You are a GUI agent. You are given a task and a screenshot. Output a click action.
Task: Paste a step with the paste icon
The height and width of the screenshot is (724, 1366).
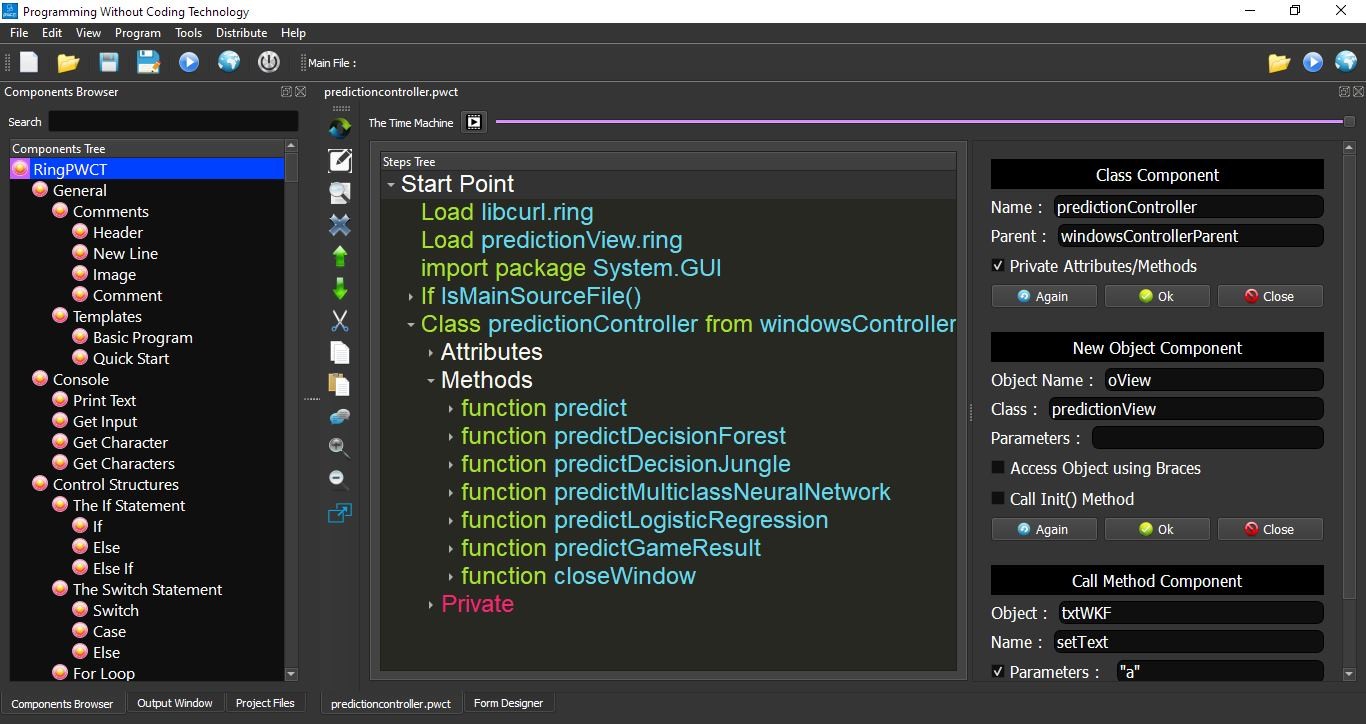pyautogui.click(x=339, y=385)
